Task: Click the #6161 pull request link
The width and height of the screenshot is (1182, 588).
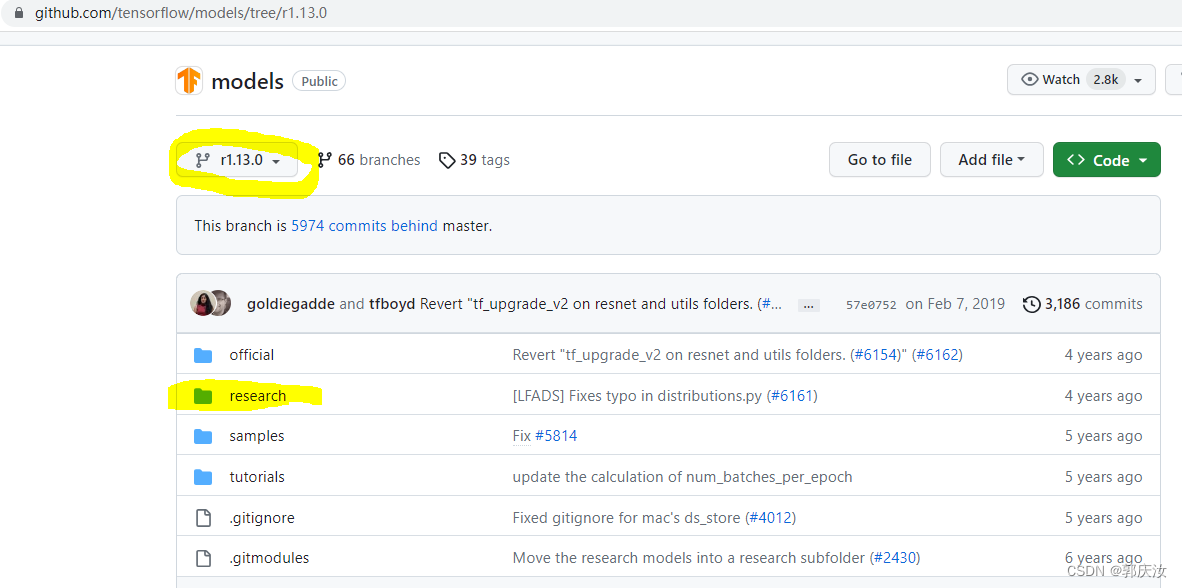Action: (792, 396)
